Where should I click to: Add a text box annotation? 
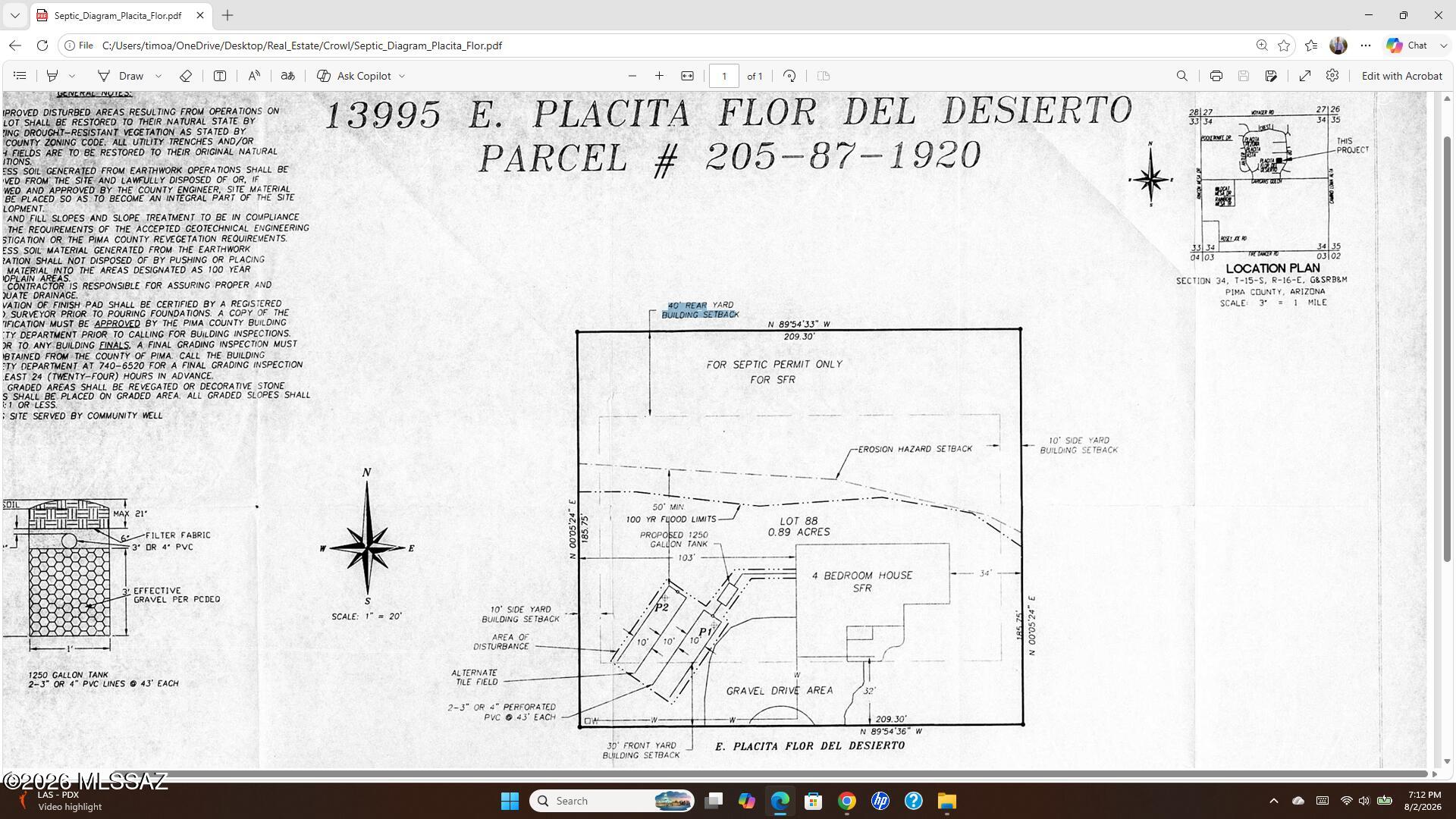(220, 76)
